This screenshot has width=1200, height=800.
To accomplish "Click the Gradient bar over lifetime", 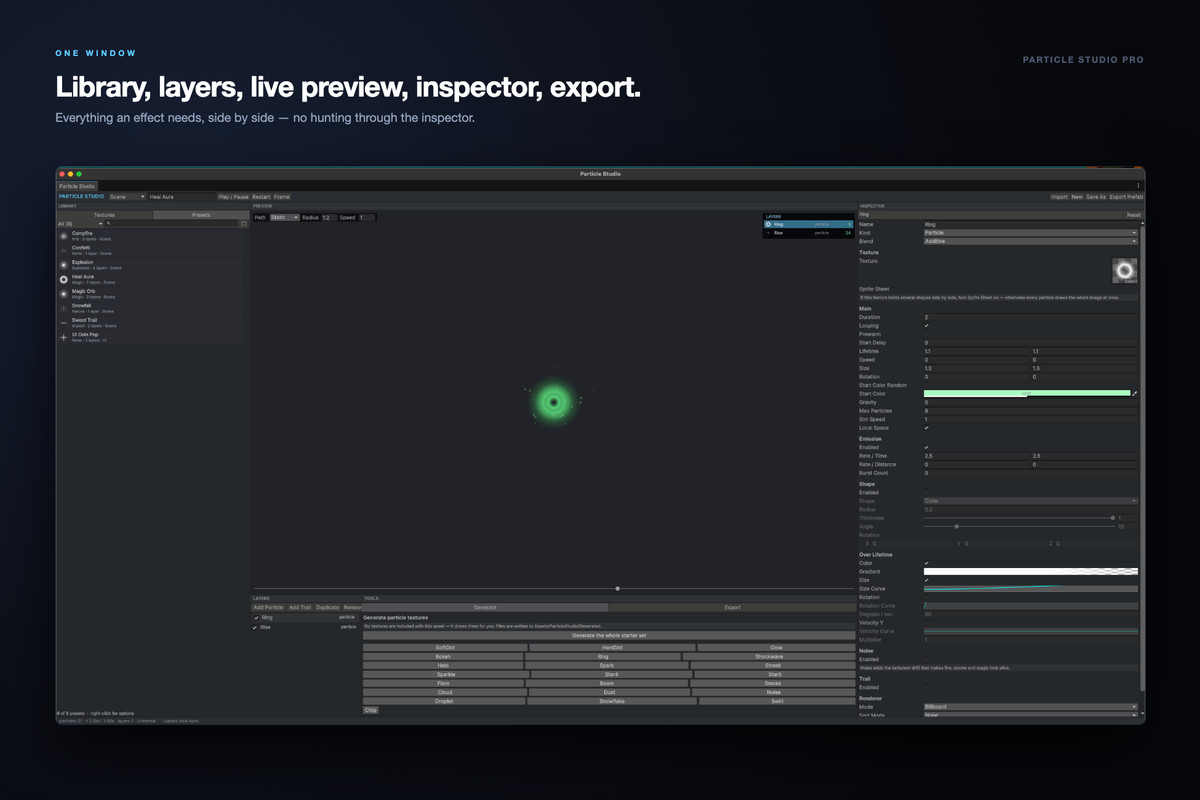I will pyautogui.click(x=1031, y=572).
